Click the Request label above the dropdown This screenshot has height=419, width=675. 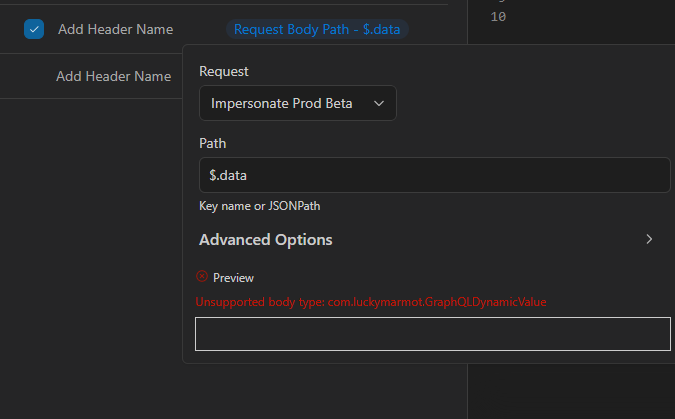223,71
